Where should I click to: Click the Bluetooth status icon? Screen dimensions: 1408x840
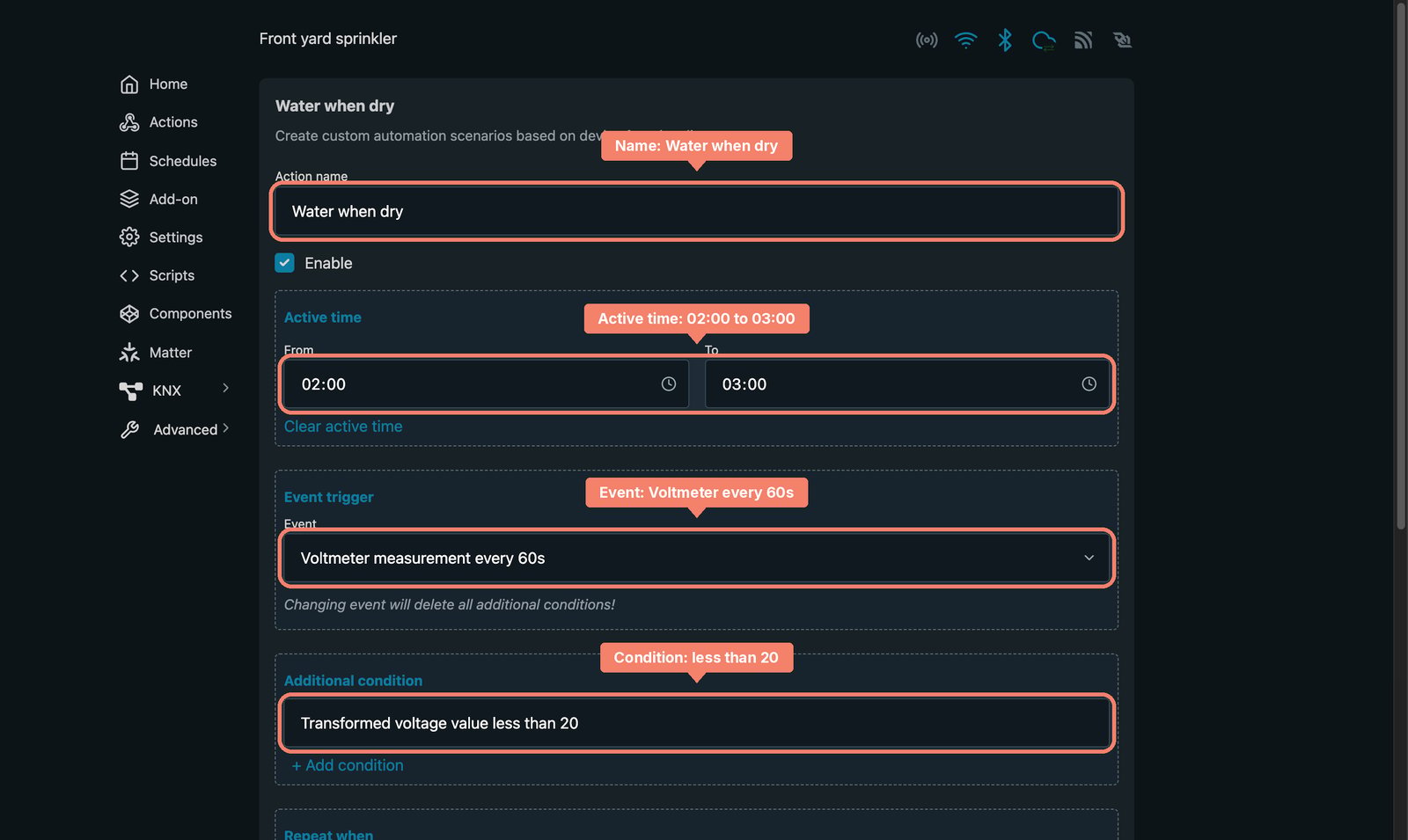[x=1005, y=40]
